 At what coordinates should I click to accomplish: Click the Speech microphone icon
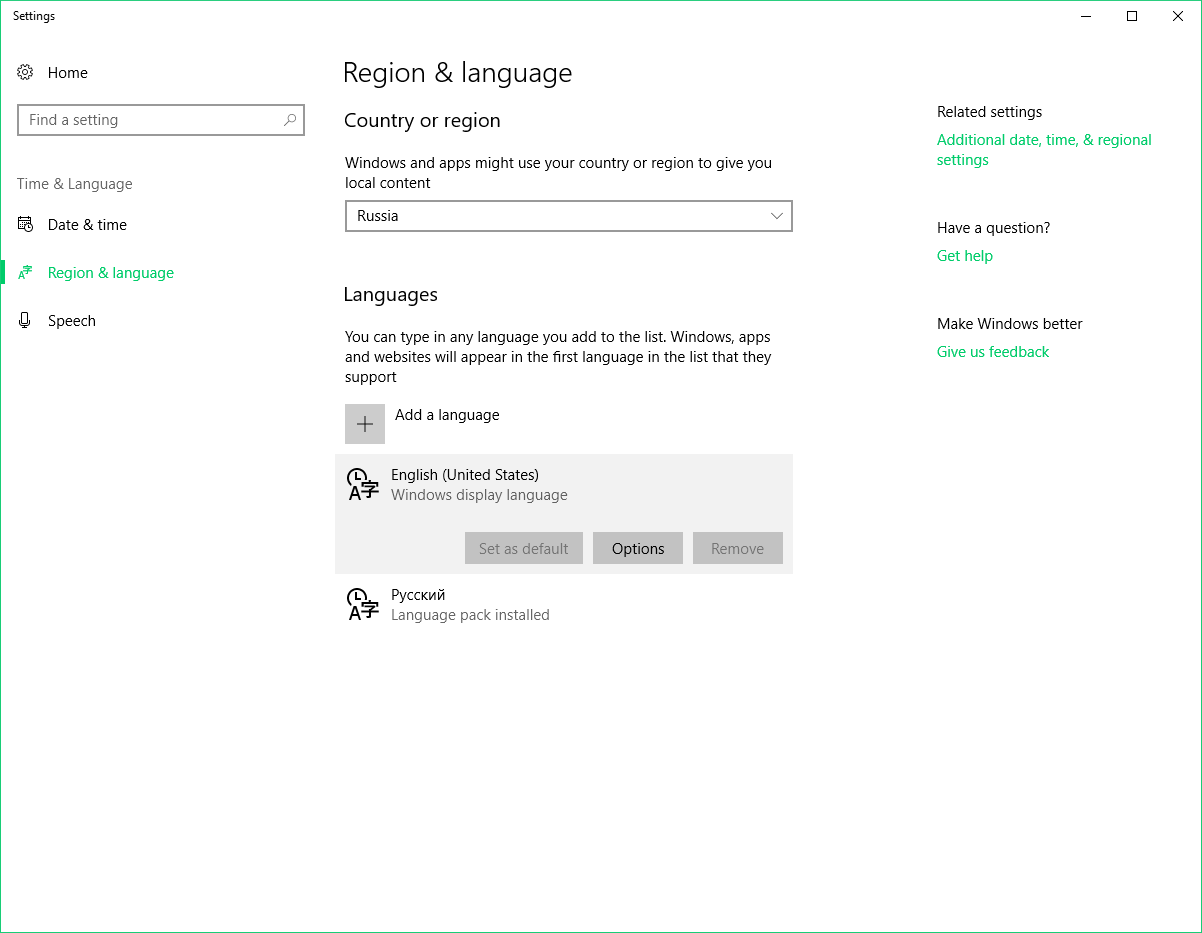pyautogui.click(x=26, y=320)
